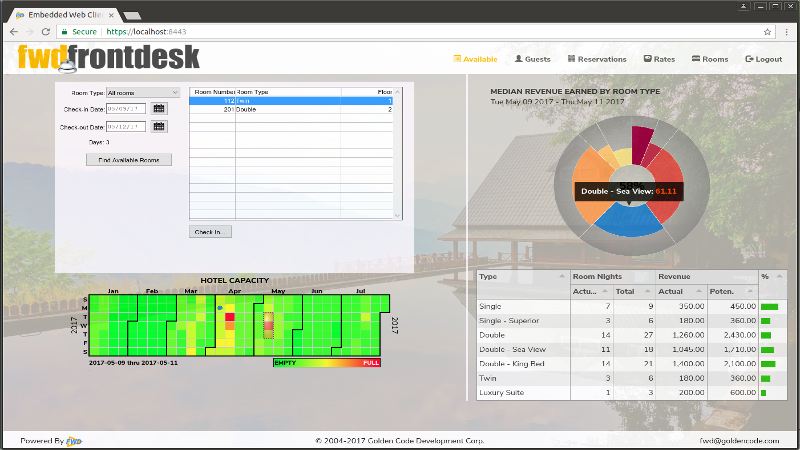Go to the Reservations page
The height and width of the screenshot is (450, 800).
point(597,59)
